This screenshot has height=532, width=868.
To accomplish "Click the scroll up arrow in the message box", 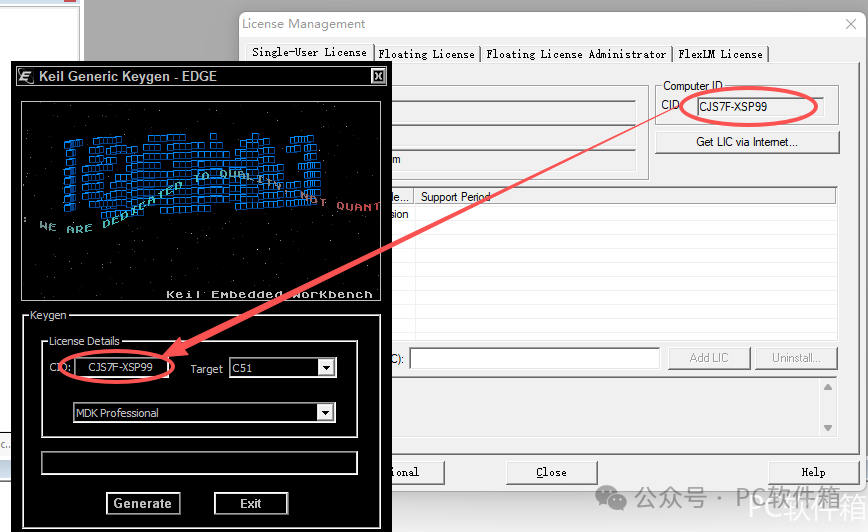I will (x=828, y=387).
